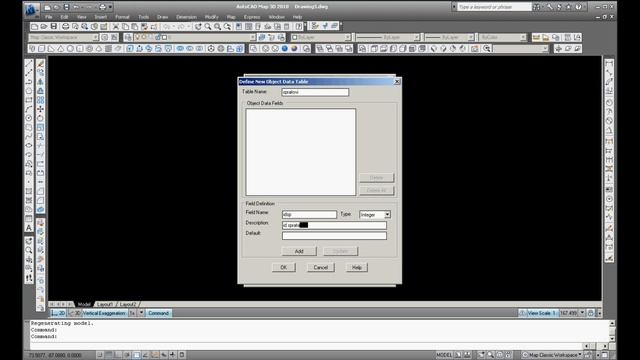The image size is (640, 360).
Task: Open the Map menu
Action: [x=231, y=17]
